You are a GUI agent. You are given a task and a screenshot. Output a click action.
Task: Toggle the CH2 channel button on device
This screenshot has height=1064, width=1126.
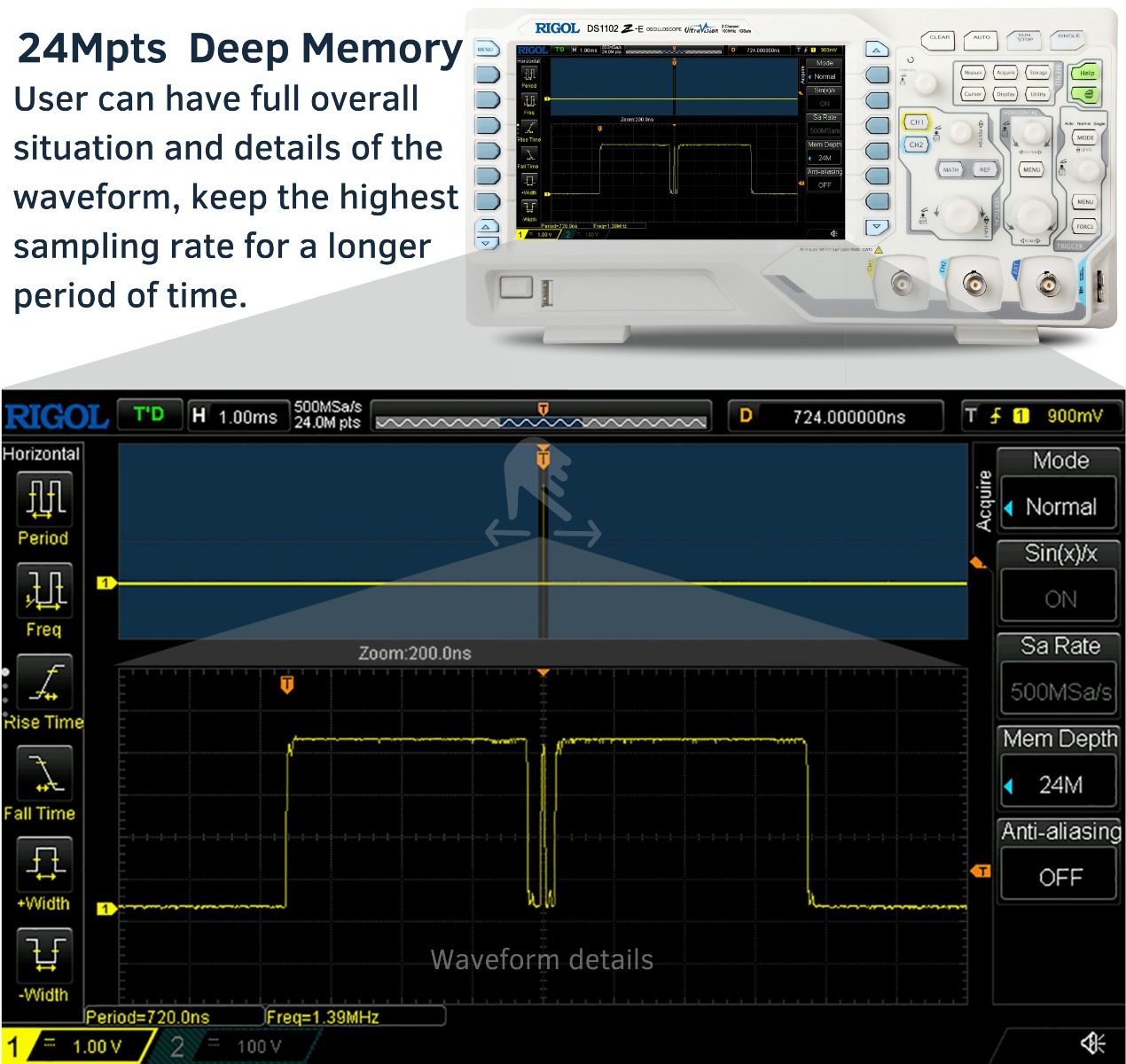pos(917,145)
